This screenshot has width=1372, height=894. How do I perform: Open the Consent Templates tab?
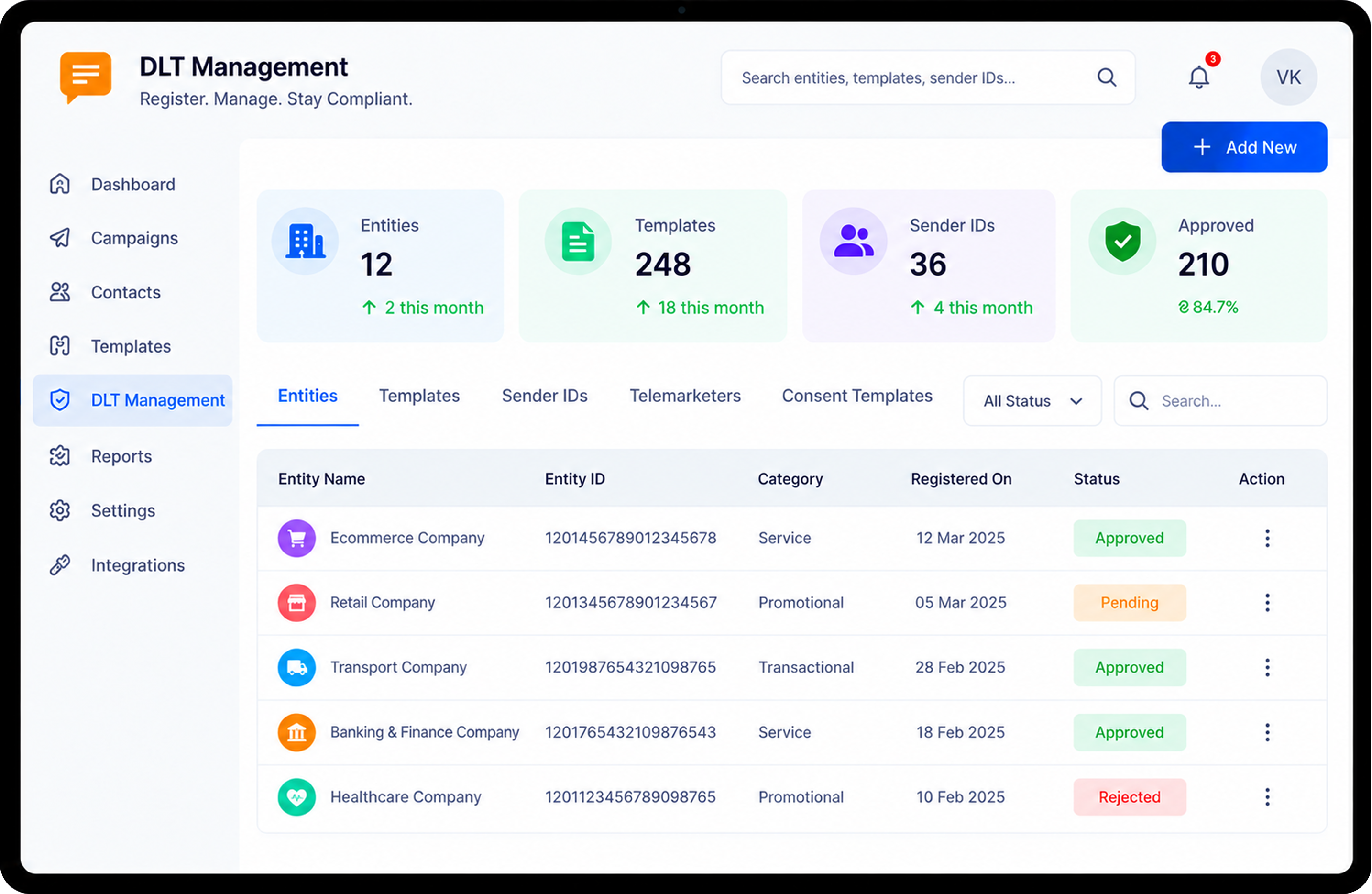[857, 396]
